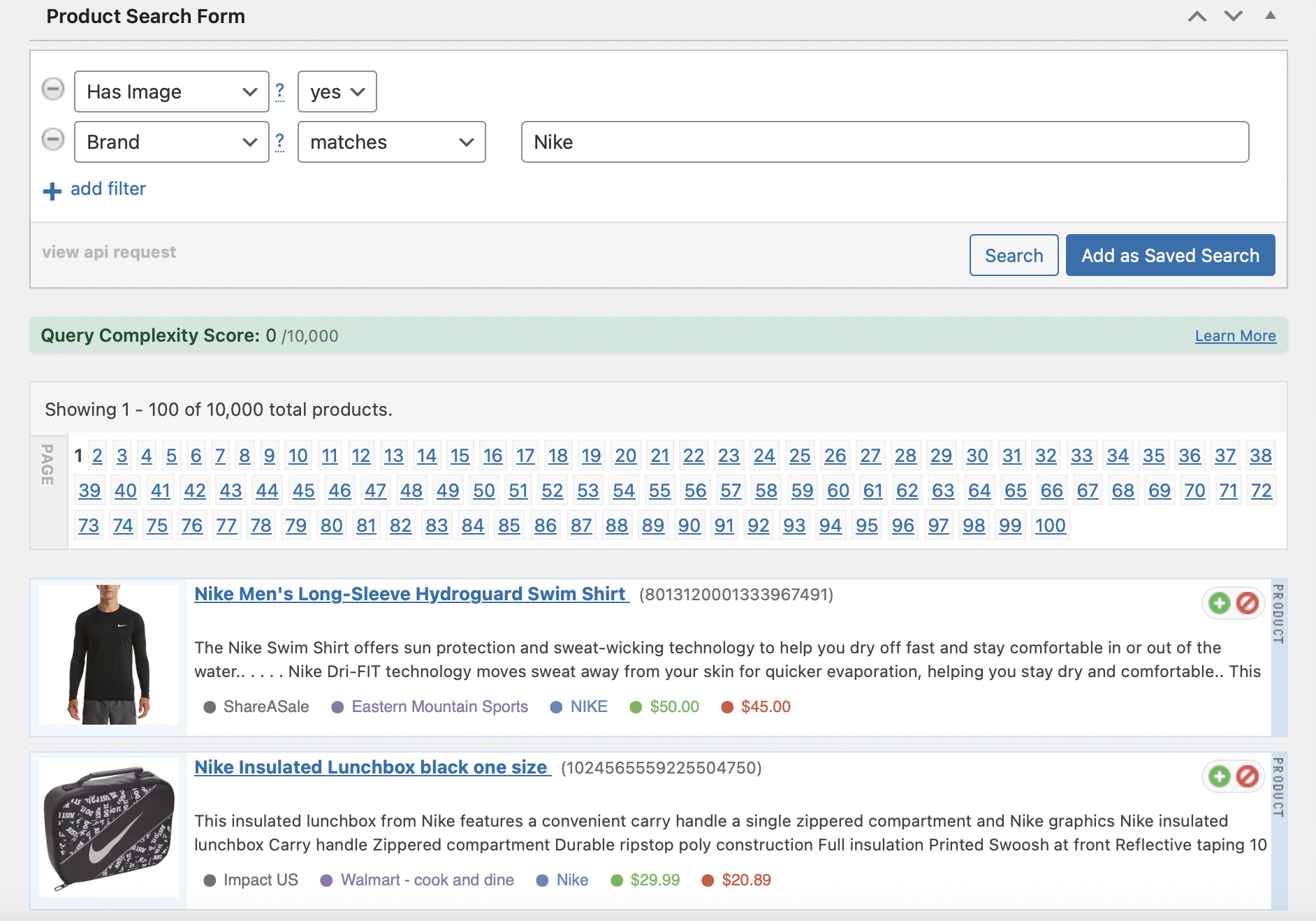Click the add filter link
The image size is (1316, 921).
point(108,189)
